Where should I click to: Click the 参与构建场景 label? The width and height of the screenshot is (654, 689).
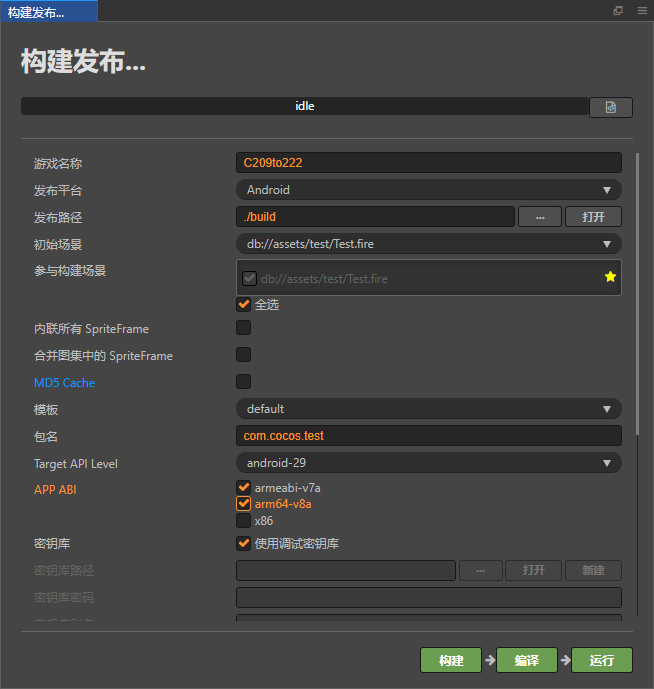point(70,271)
